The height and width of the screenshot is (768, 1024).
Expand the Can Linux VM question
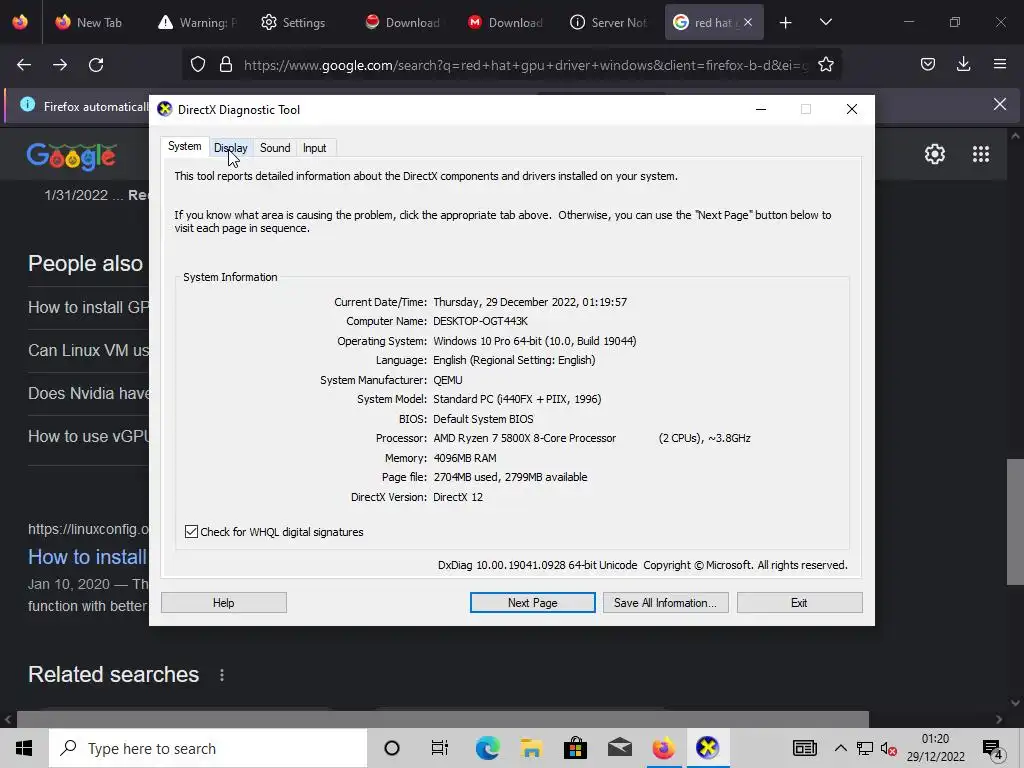tap(88, 350)
